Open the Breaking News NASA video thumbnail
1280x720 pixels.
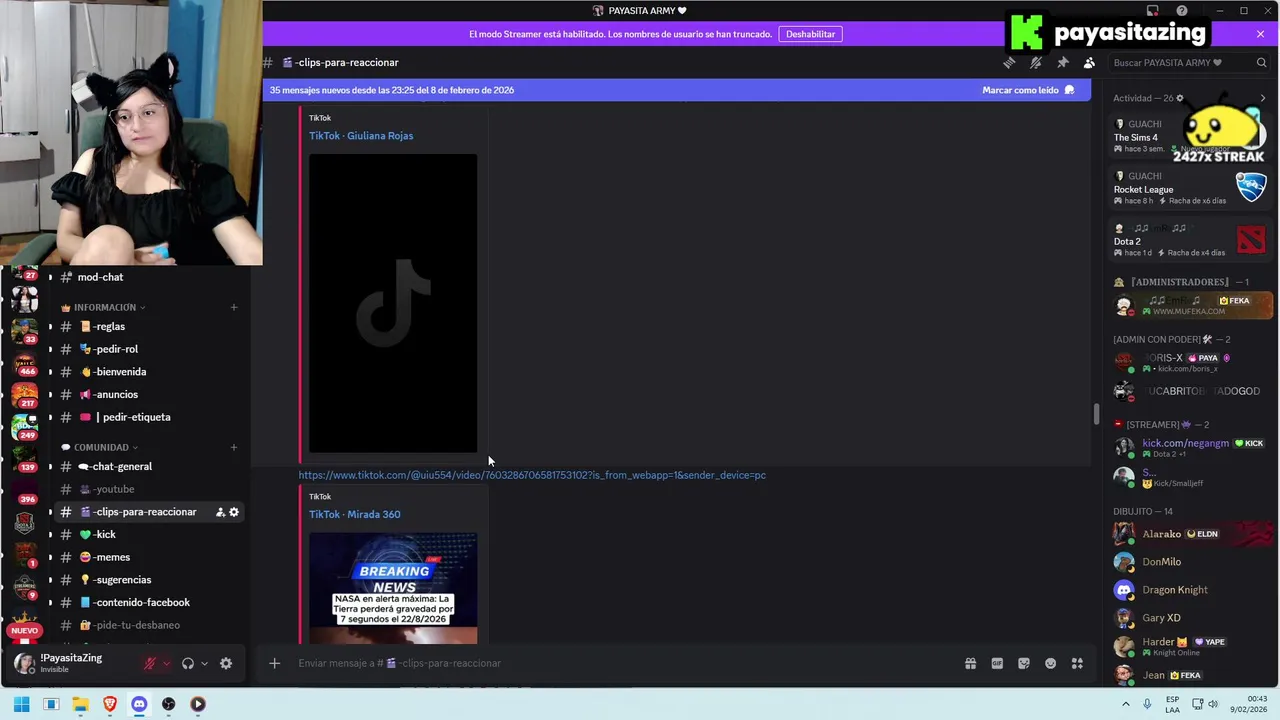click(393, 588)
